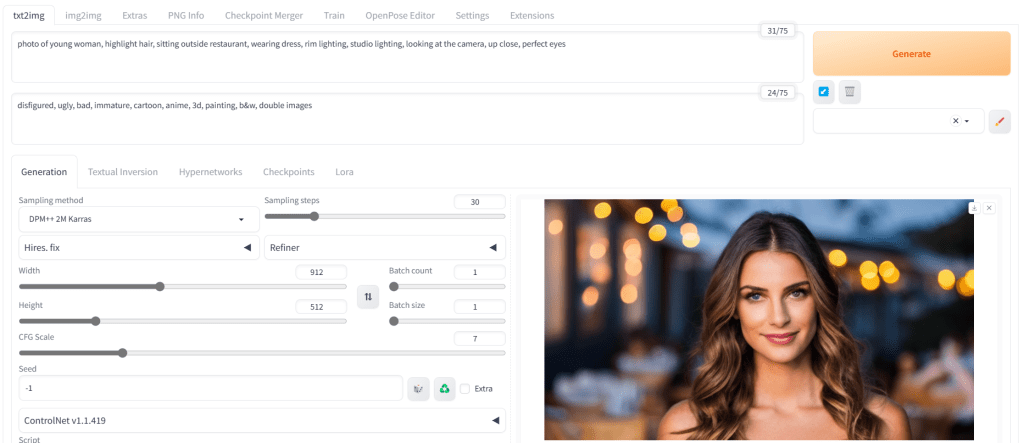This screenshot has height=443, width=1024.
Task: Click the paintbrush edit styles icon
Action: (x=999, y=121)
